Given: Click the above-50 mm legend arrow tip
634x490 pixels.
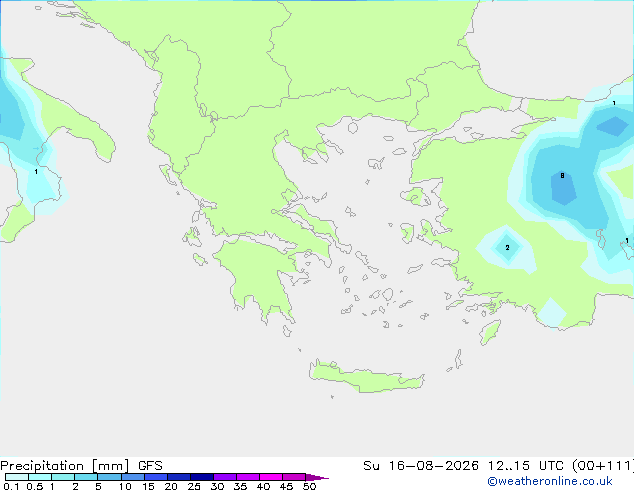Looking at the screenshot, I should click(x=317, y=477).
